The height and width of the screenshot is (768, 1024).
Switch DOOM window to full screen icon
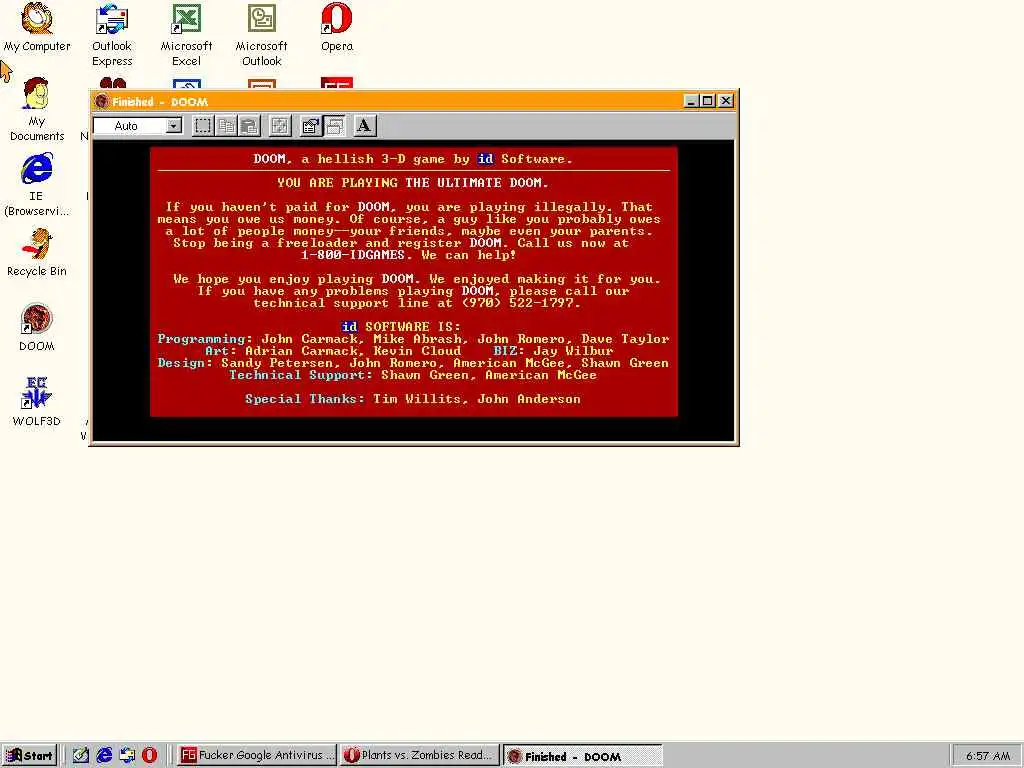[x=280, y=125]
